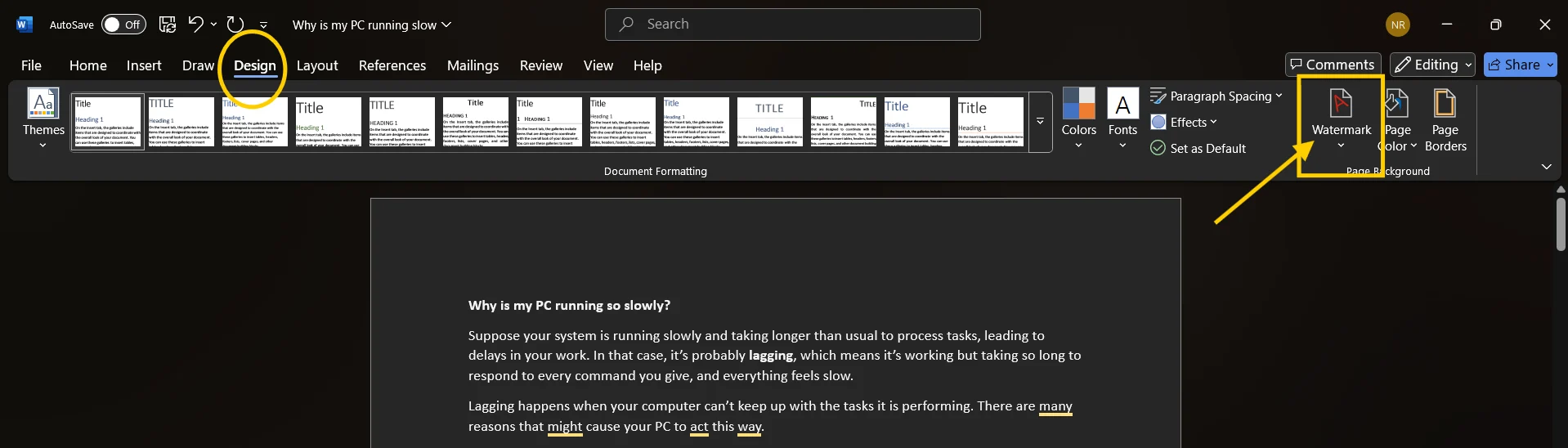
Task: Open the Comments pane
Action: [x=1333, y=65]
